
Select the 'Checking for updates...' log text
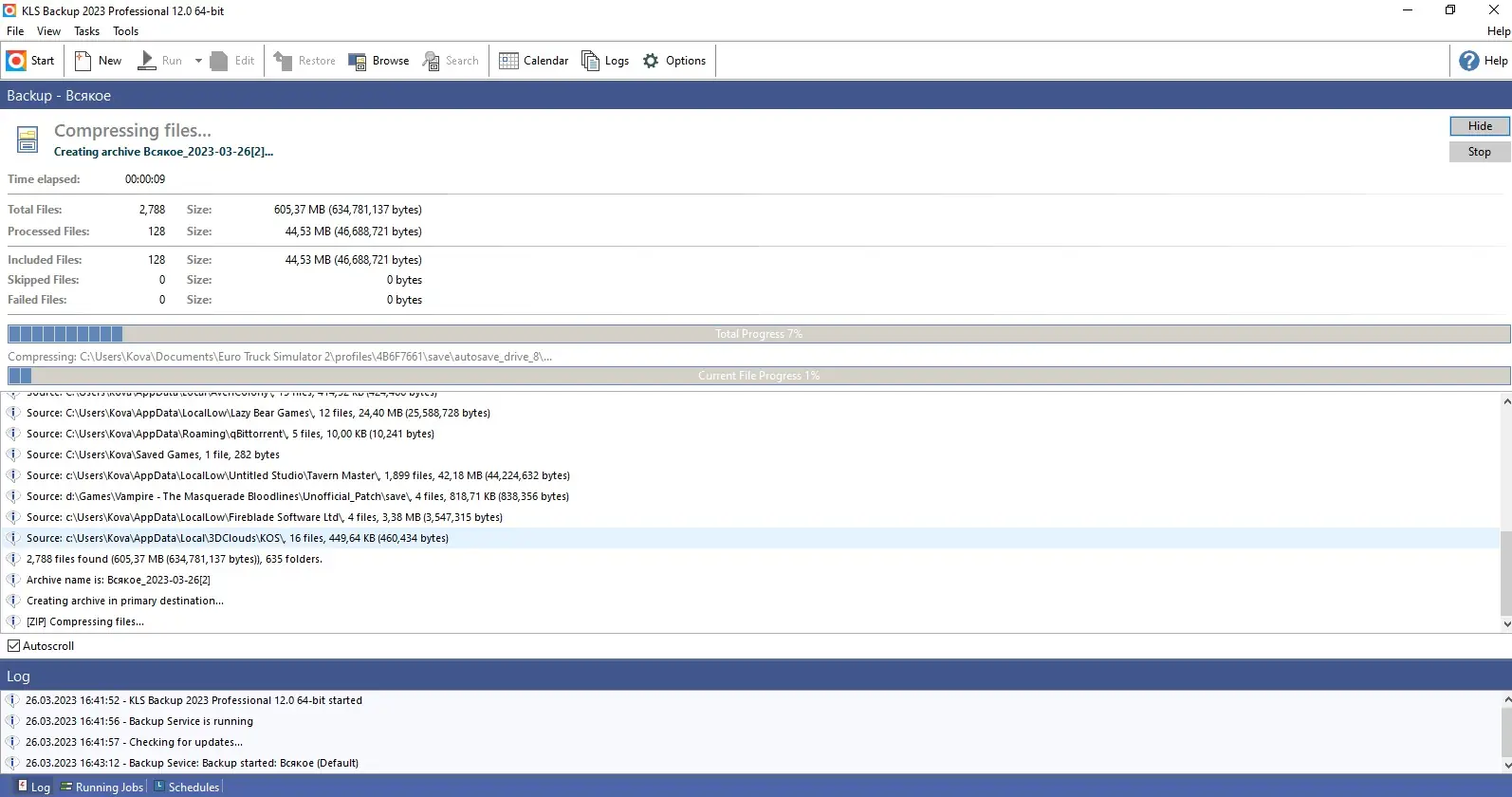pyautogui.click(x=134, y=742)
